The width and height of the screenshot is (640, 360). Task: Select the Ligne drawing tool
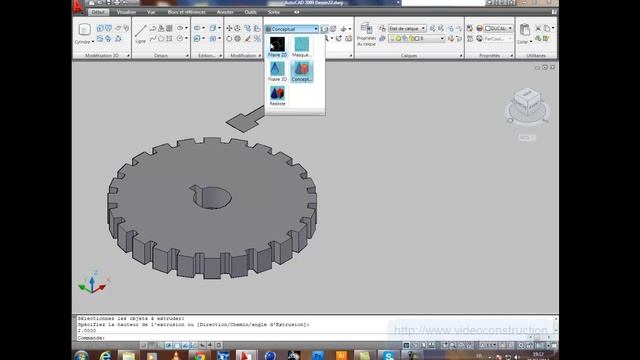click(x=140, y=33)
